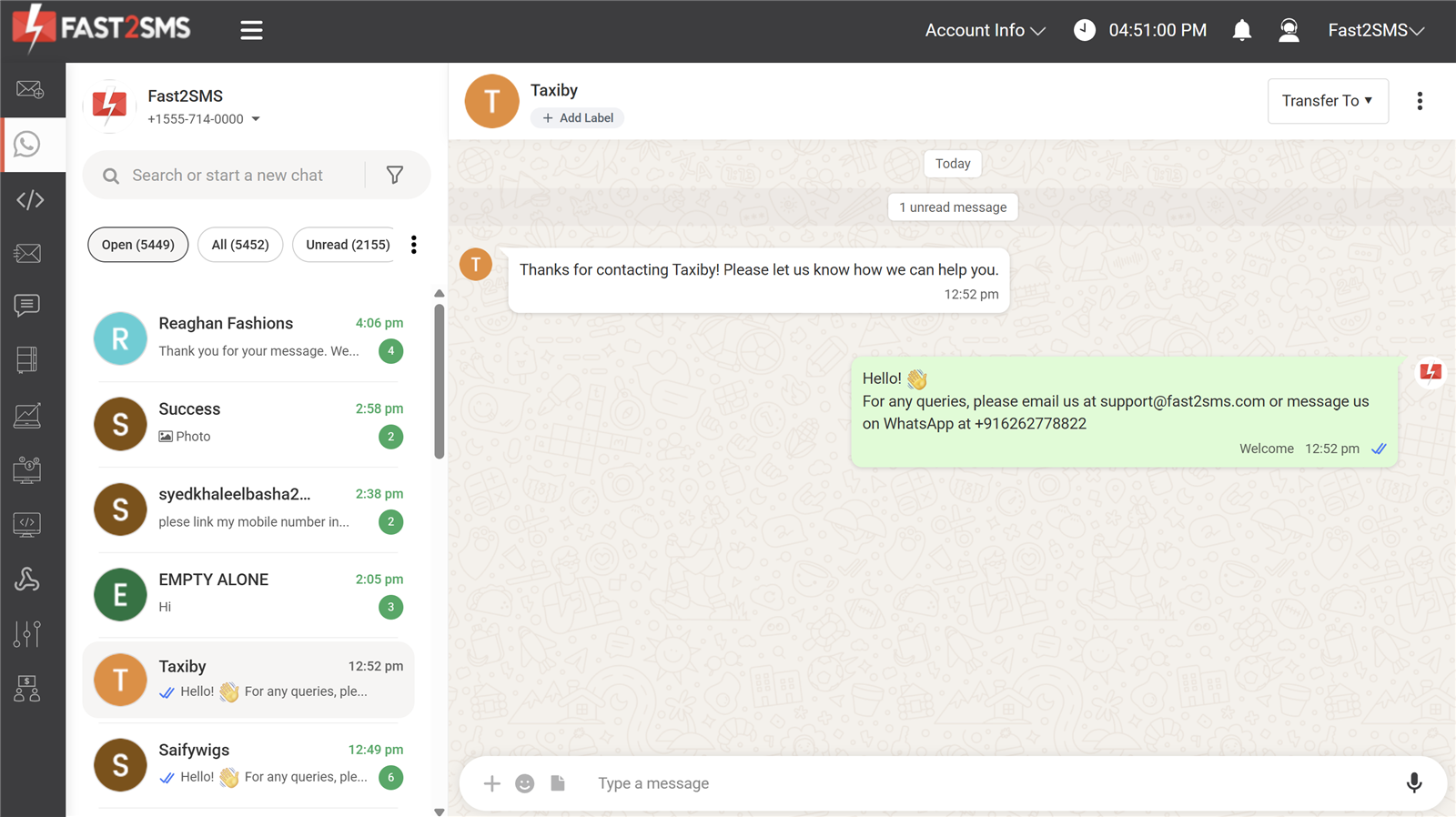Expand the +1555-714-0000 number selector
This screenshot has height=817, width=1456.
pos(204,119)
